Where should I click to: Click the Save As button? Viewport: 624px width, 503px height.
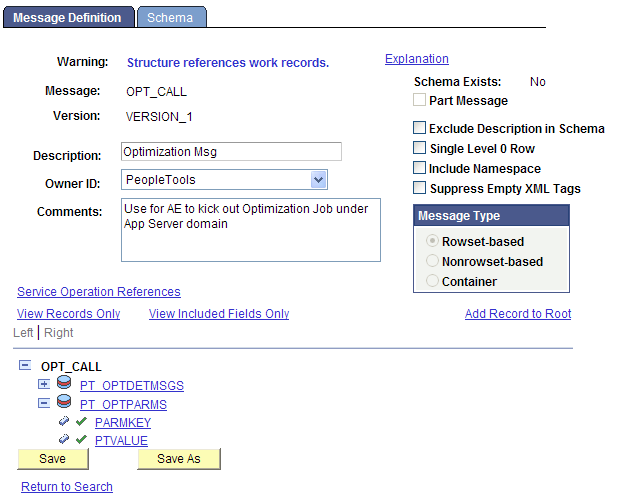(179, 459)
